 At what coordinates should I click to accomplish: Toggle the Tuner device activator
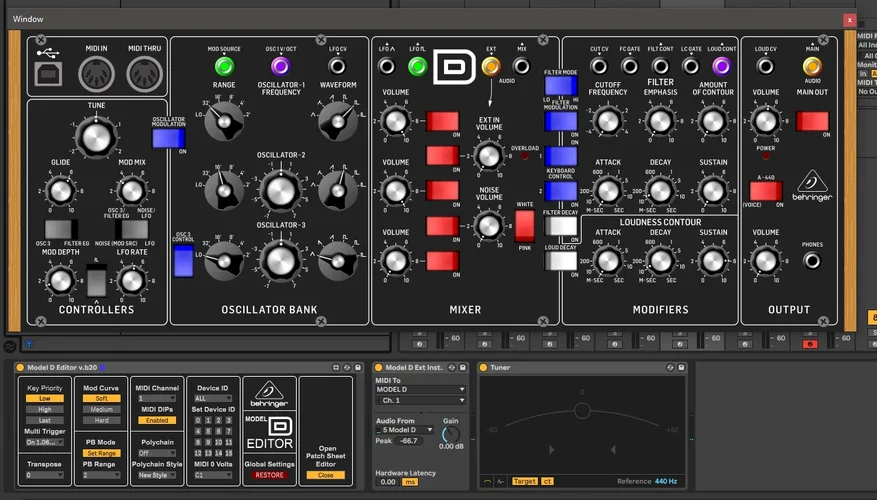(483, 367)
